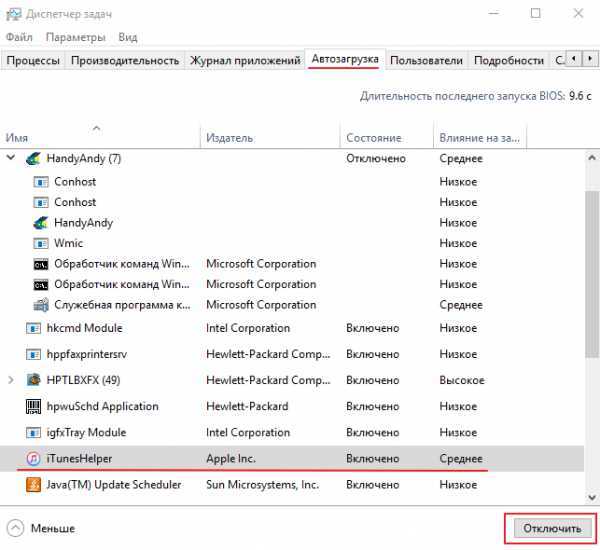Click the hpwuSchd Application barcode icon
Screen dimensions: 600x550
coord(33,406)
